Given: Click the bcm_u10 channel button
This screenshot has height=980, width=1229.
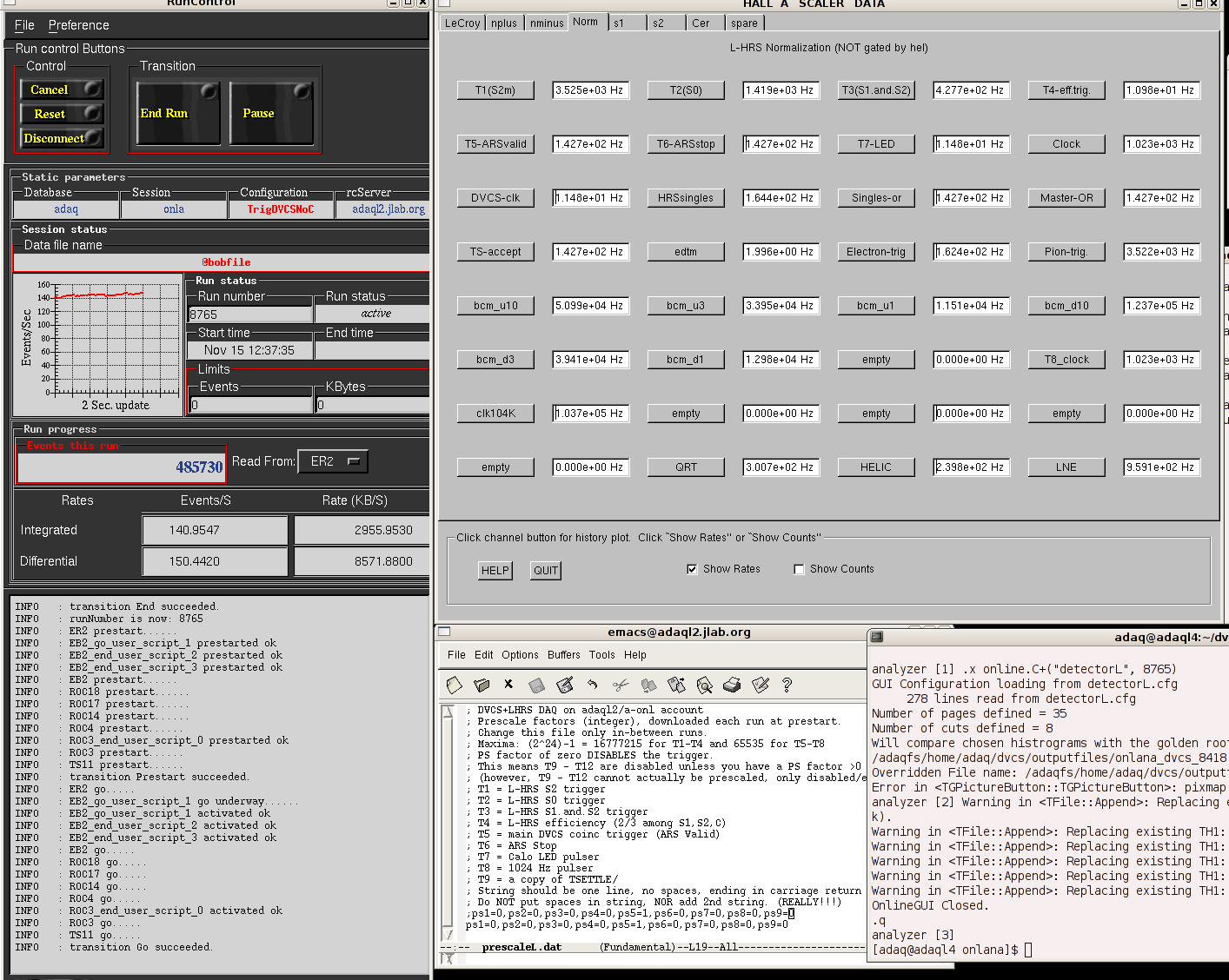Looking at the screenshot, I should click(495, 306).
